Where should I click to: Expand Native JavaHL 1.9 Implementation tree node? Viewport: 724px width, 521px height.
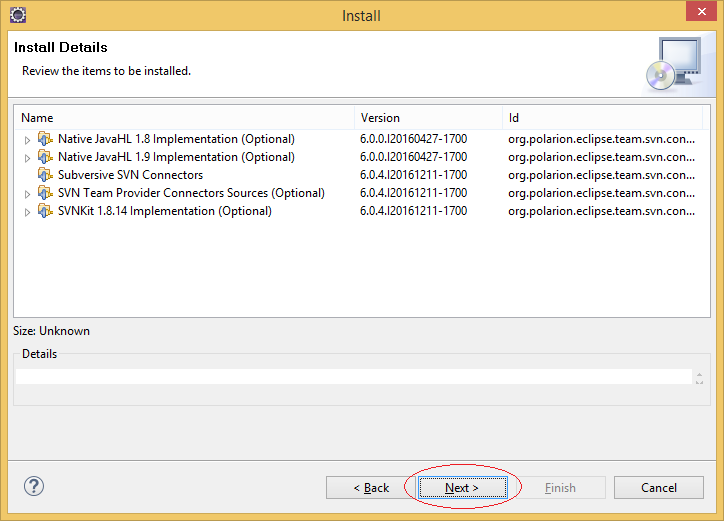27,158
